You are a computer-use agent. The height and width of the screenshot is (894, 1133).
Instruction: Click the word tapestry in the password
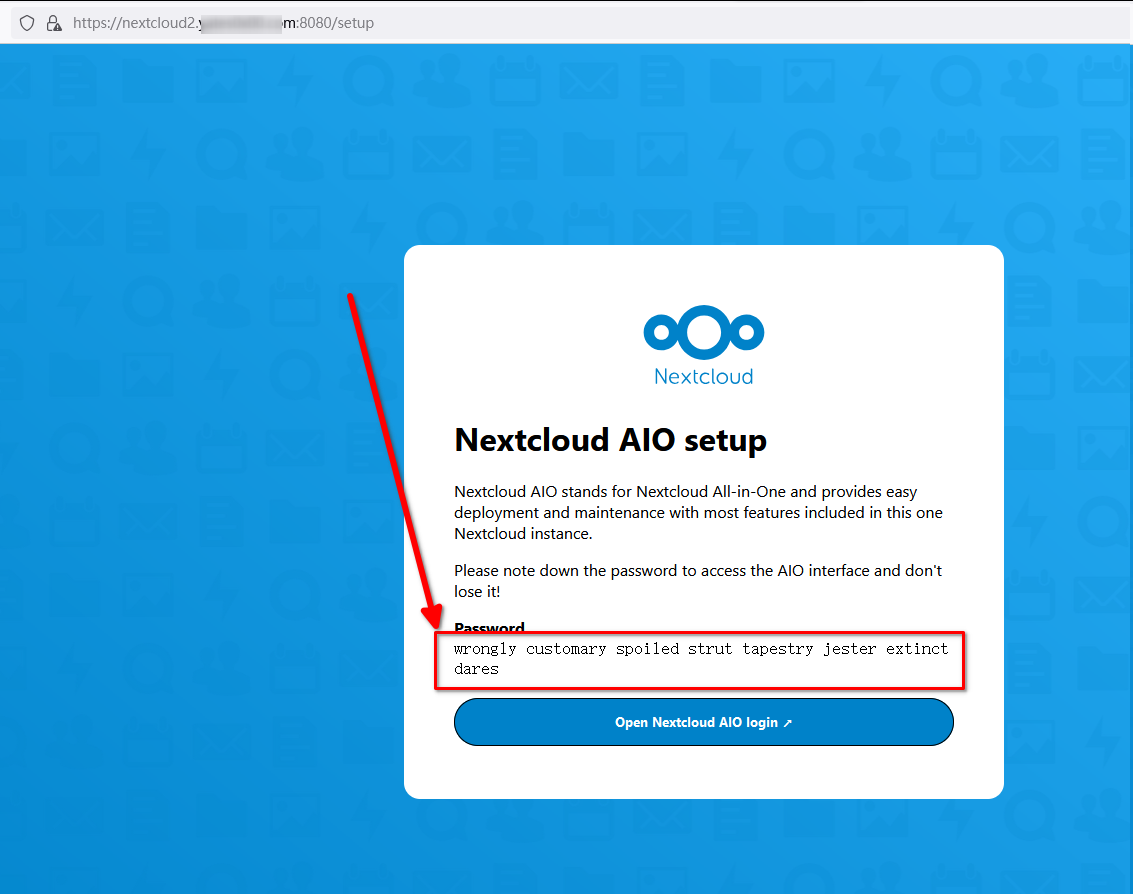(778, 649)
